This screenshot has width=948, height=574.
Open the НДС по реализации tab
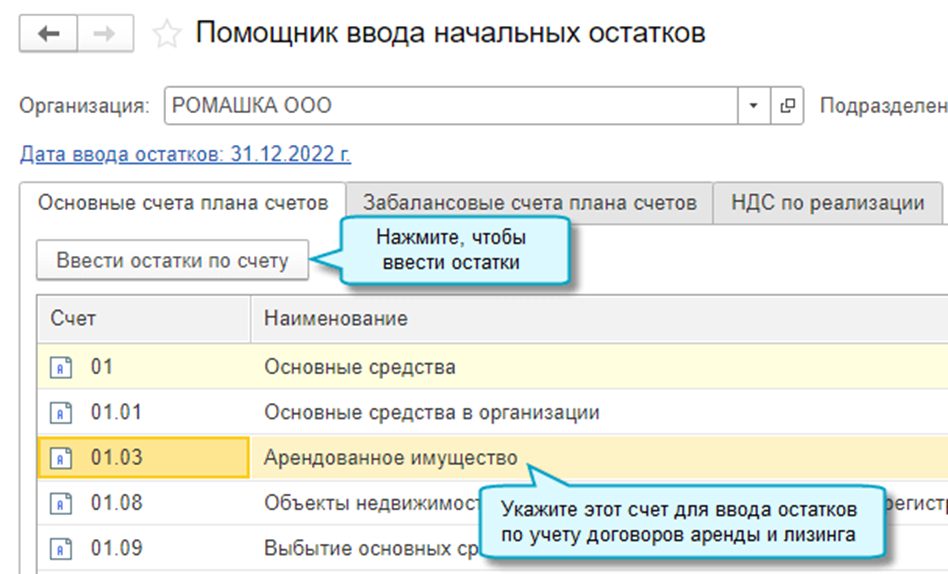coord(827,203)
